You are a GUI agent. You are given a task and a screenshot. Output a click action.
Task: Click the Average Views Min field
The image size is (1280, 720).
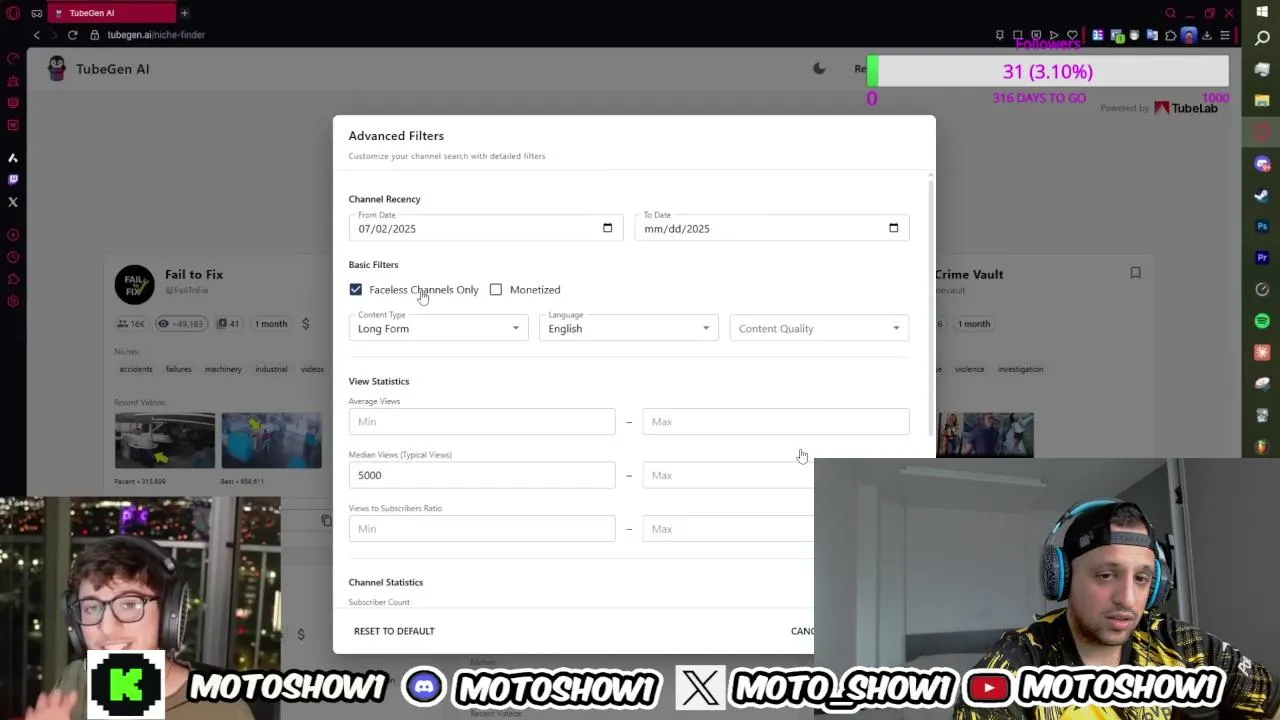point(482,421)
